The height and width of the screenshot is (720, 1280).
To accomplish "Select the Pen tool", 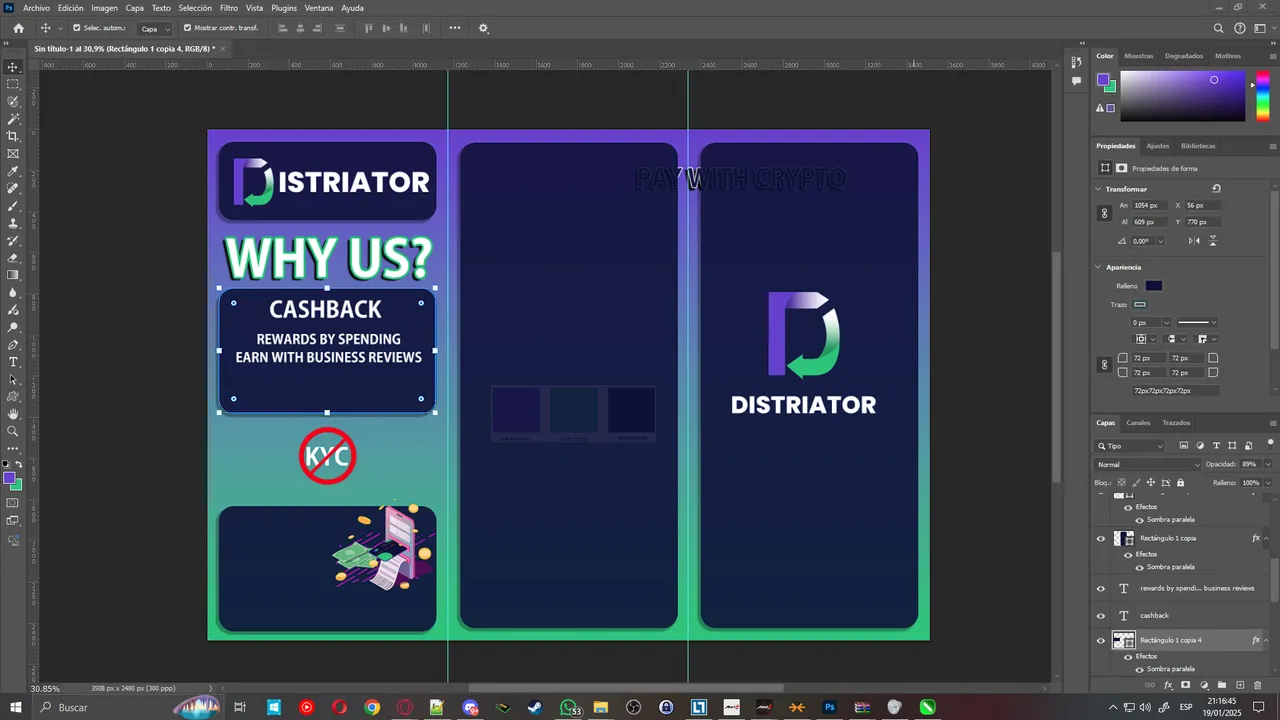I will 13,344.
